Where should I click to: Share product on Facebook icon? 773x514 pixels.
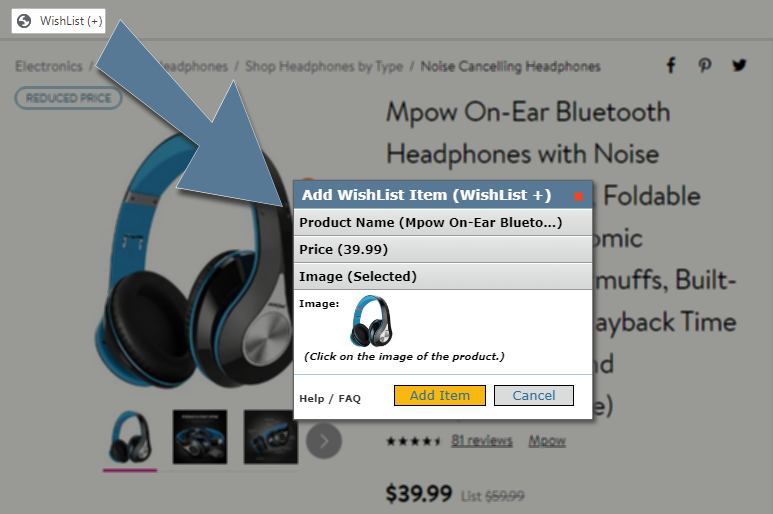(x=671, y=65)
